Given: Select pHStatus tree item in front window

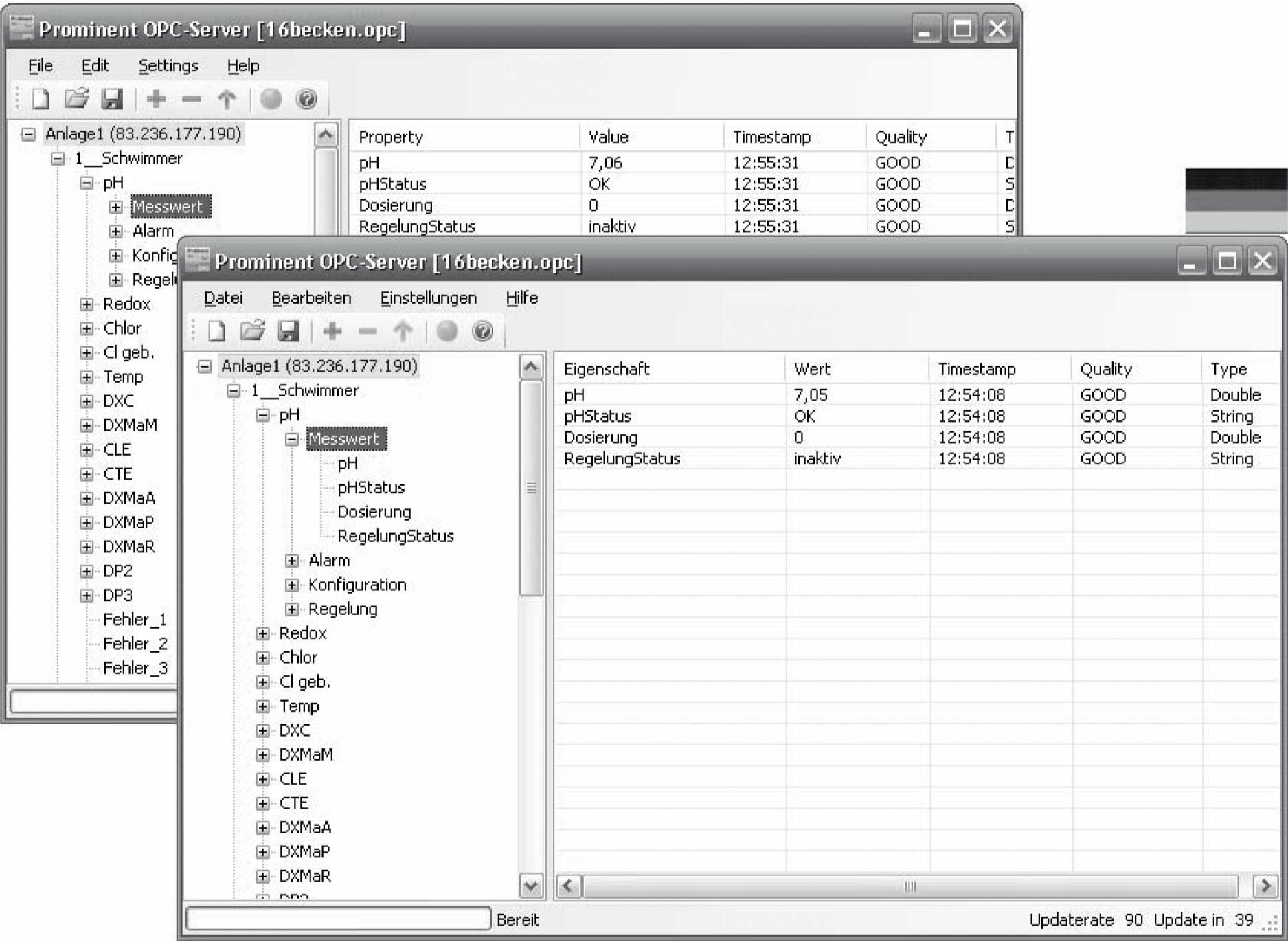Looking at the screenshot, I should coord(371,488).
